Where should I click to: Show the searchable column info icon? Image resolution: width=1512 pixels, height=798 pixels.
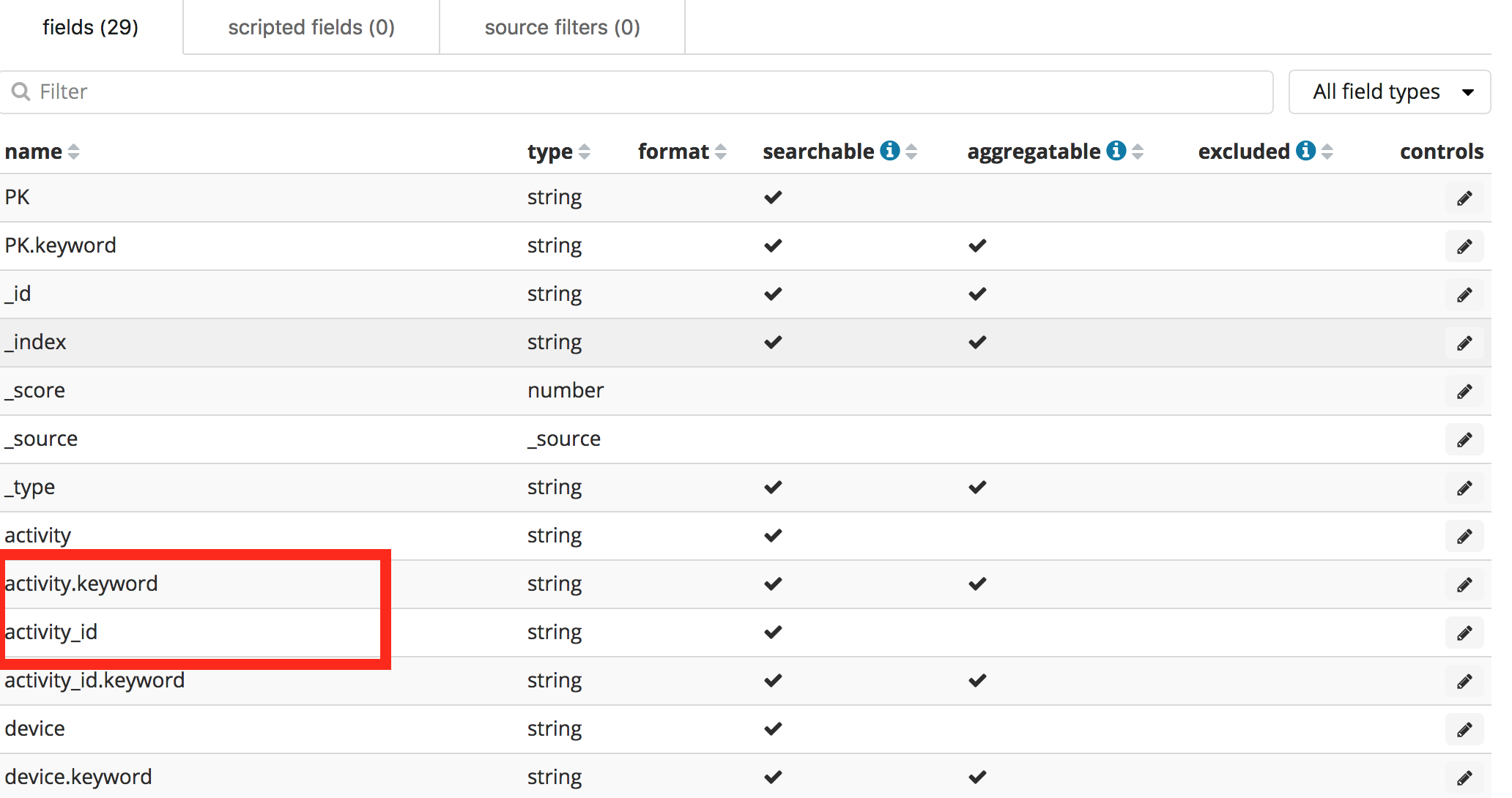pos(889,151)
